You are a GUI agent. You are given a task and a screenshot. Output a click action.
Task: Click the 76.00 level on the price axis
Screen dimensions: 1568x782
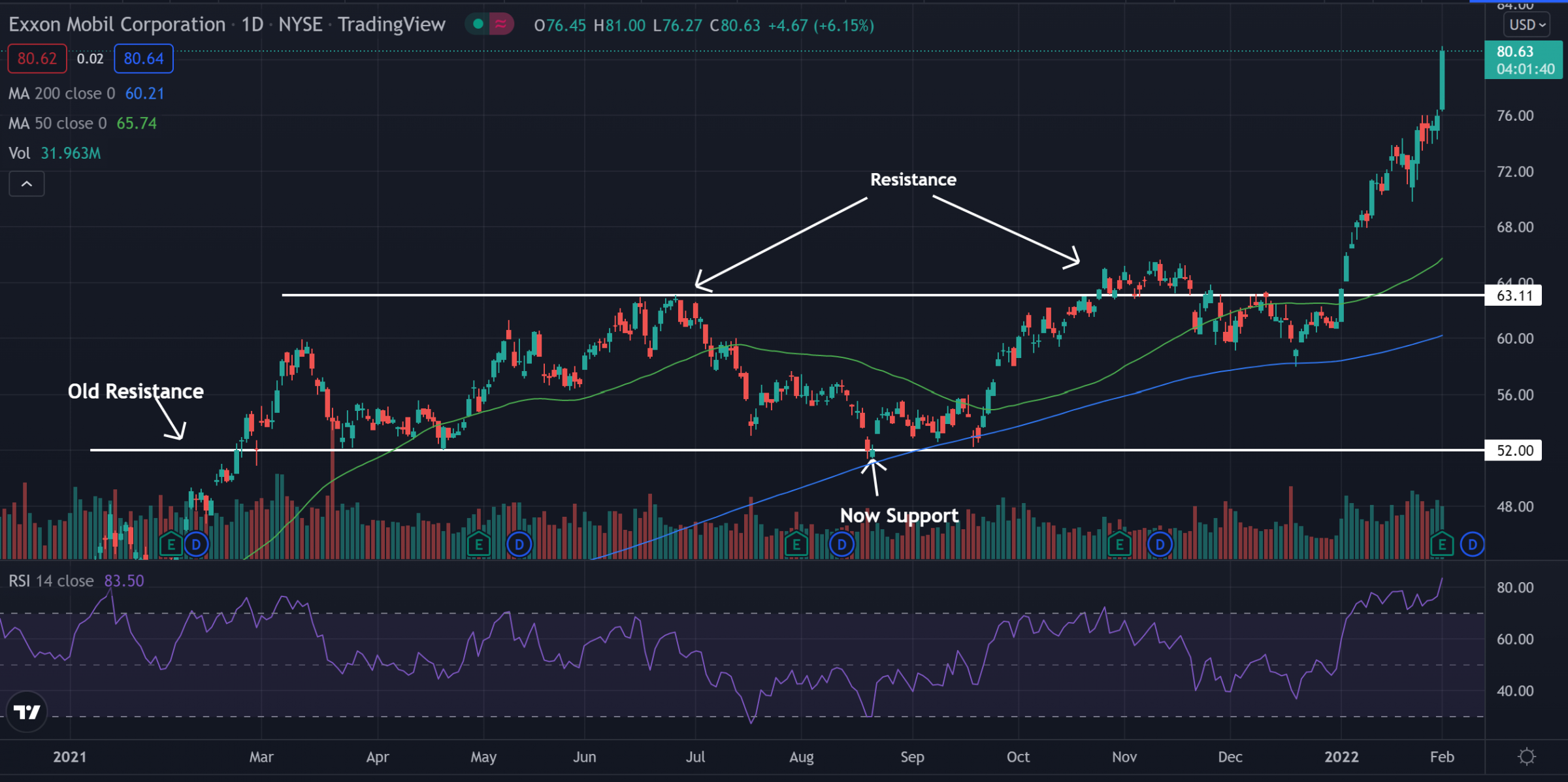1515,116
